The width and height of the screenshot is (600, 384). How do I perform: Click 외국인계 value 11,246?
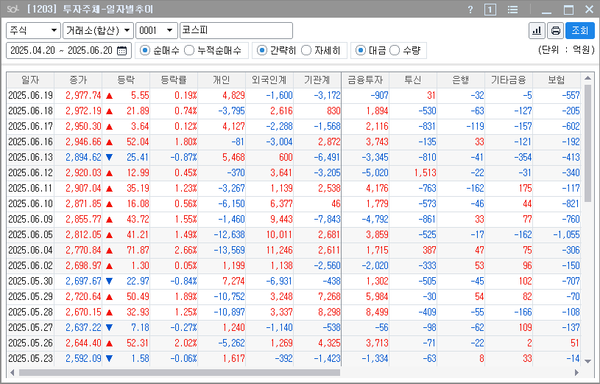[x=279, y=251]
